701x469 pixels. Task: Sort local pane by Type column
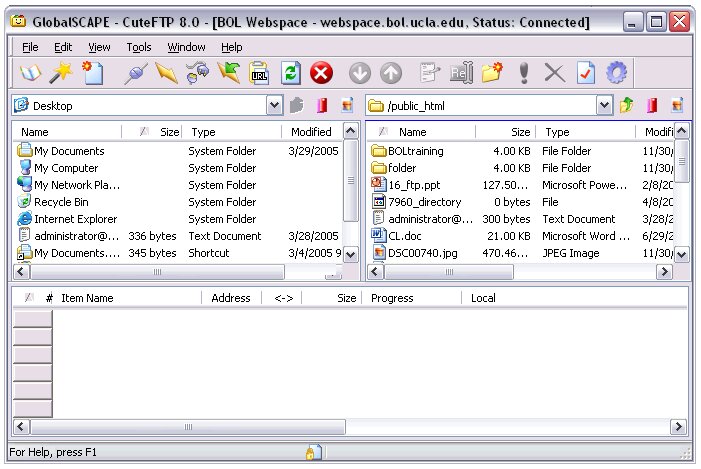pos(232,132)
